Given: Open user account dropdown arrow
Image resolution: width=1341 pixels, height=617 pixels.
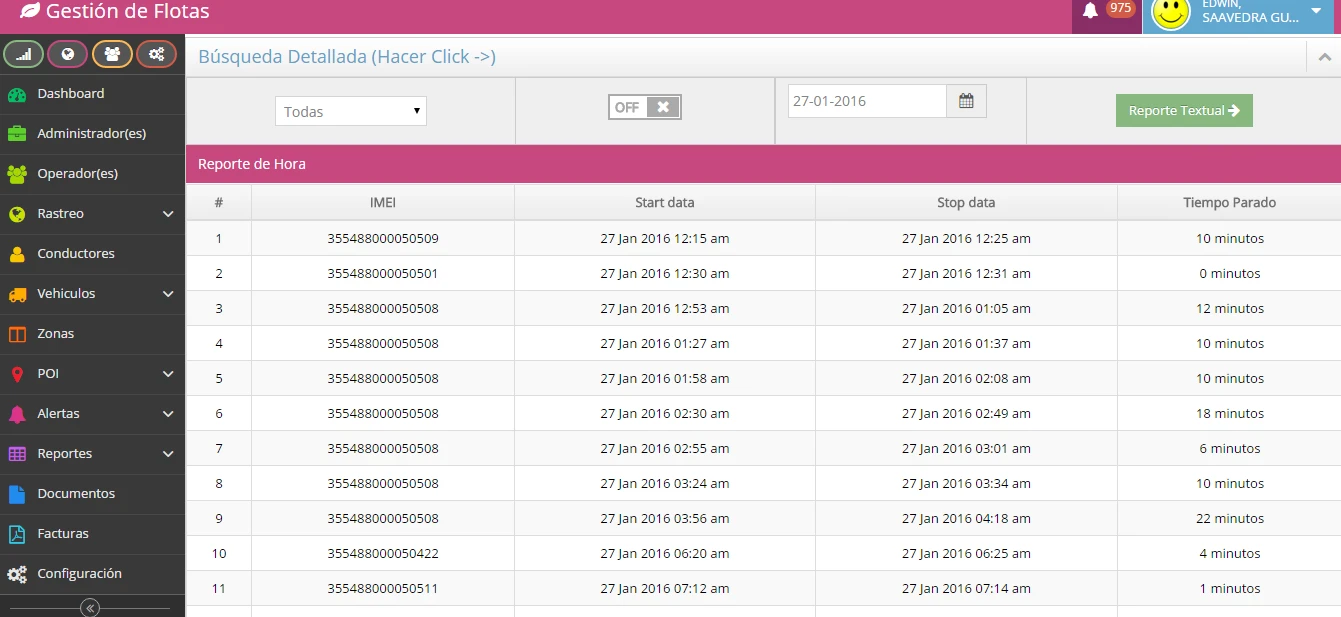Looking at the screenshot, I should pos(1316,11).
